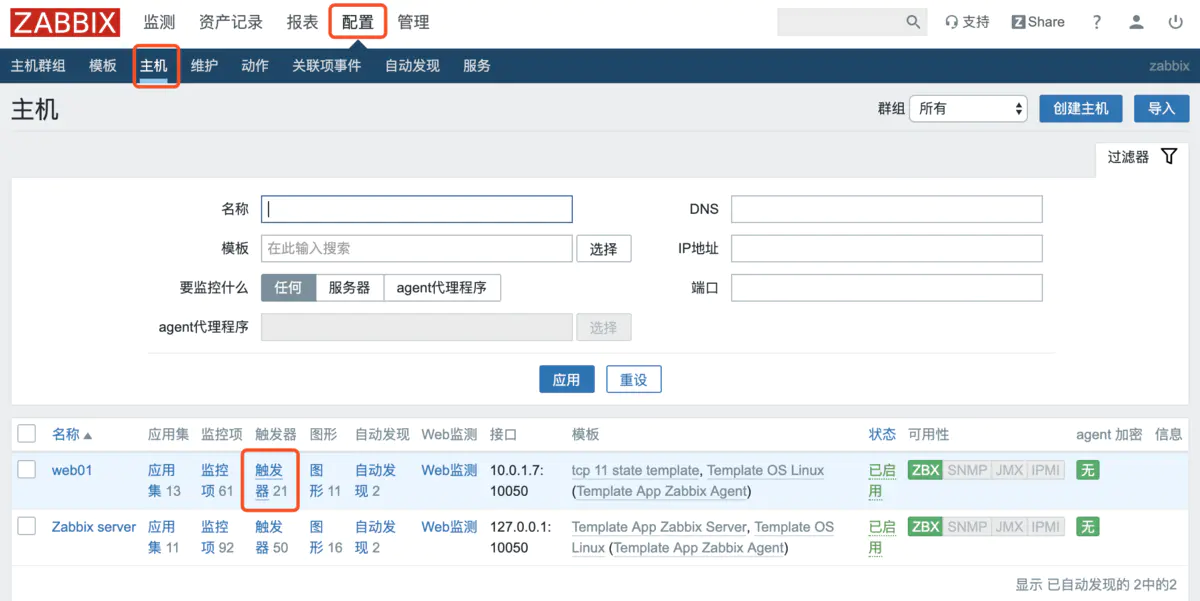Go to the 维护 submenu
The width and height of the screenshot is (1200, 601).
pos(204,66)
